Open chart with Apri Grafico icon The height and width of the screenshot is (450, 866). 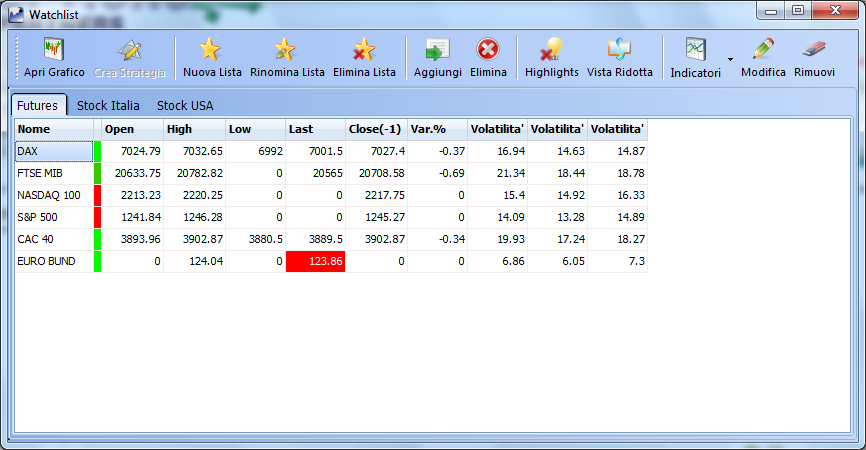(x=54, y=50)
